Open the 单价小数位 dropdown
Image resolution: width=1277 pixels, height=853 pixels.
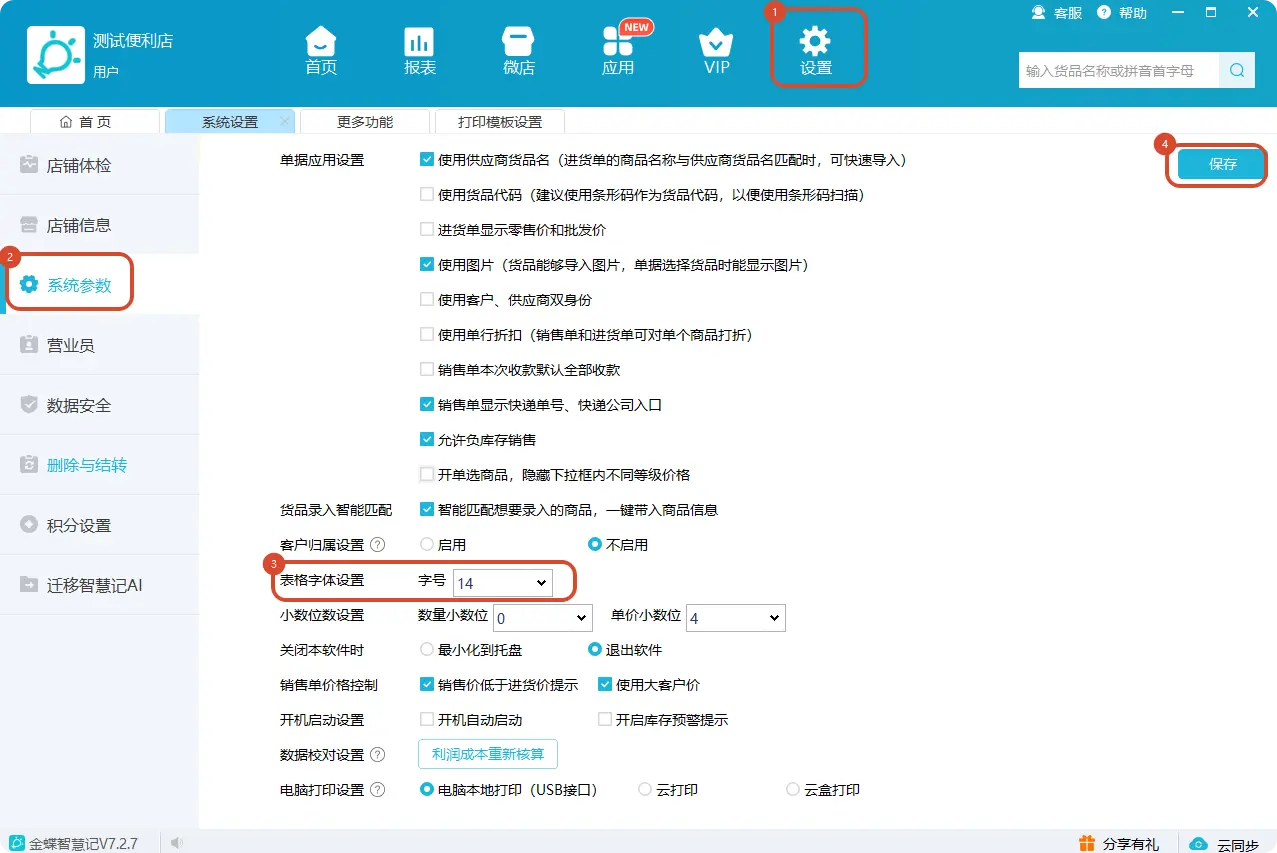(735, 618)
